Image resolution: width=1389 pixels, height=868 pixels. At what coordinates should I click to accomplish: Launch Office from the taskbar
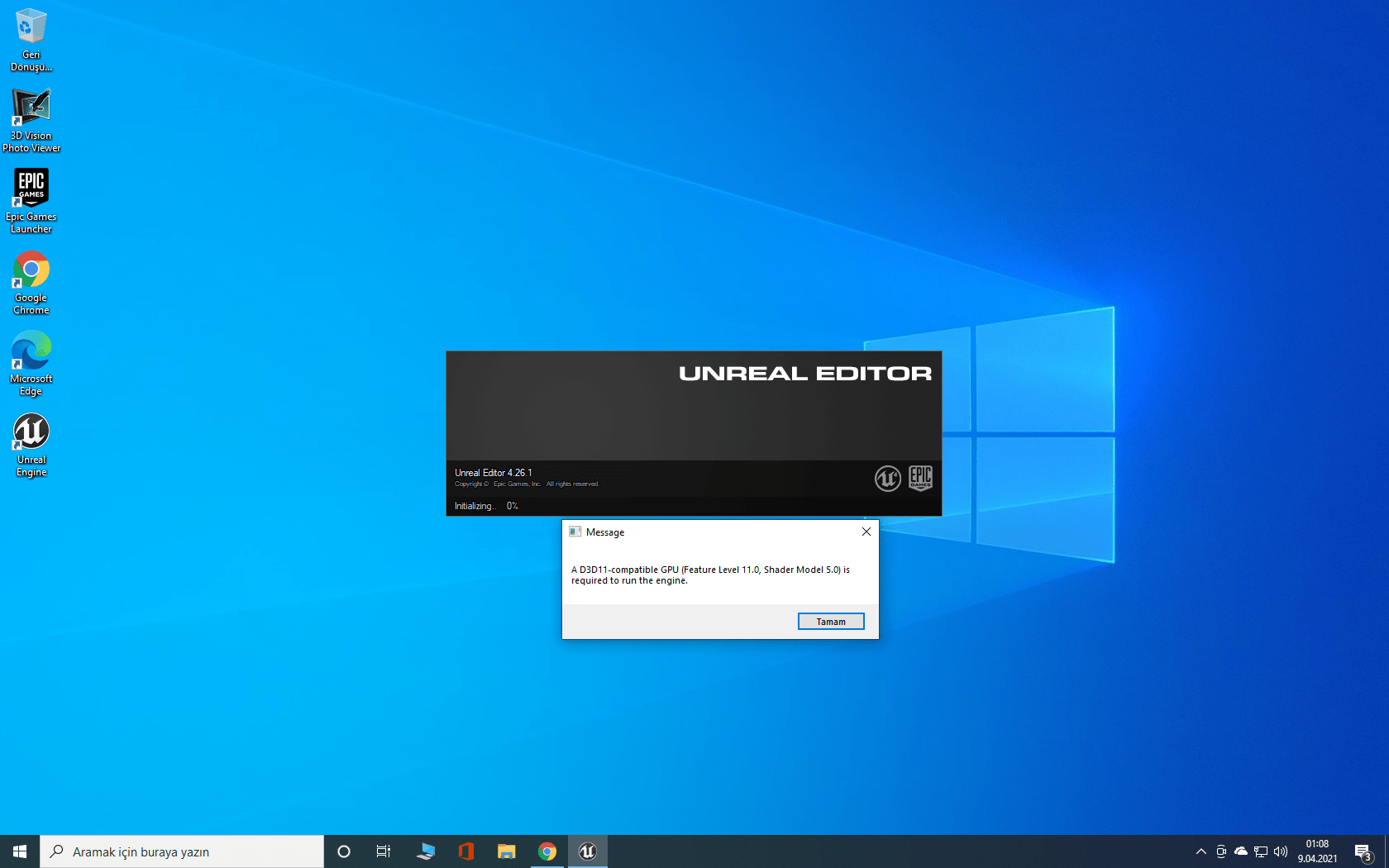click(466, 851)
